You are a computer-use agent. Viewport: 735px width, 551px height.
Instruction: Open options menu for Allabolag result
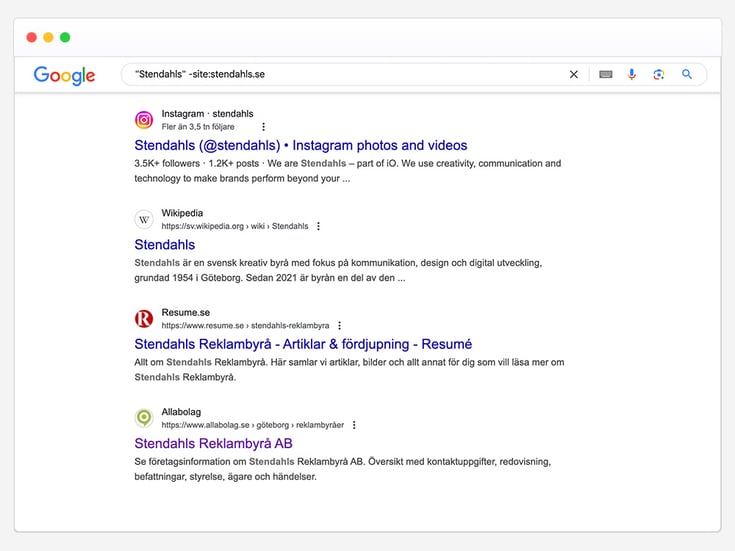click(x=354, y=425)
